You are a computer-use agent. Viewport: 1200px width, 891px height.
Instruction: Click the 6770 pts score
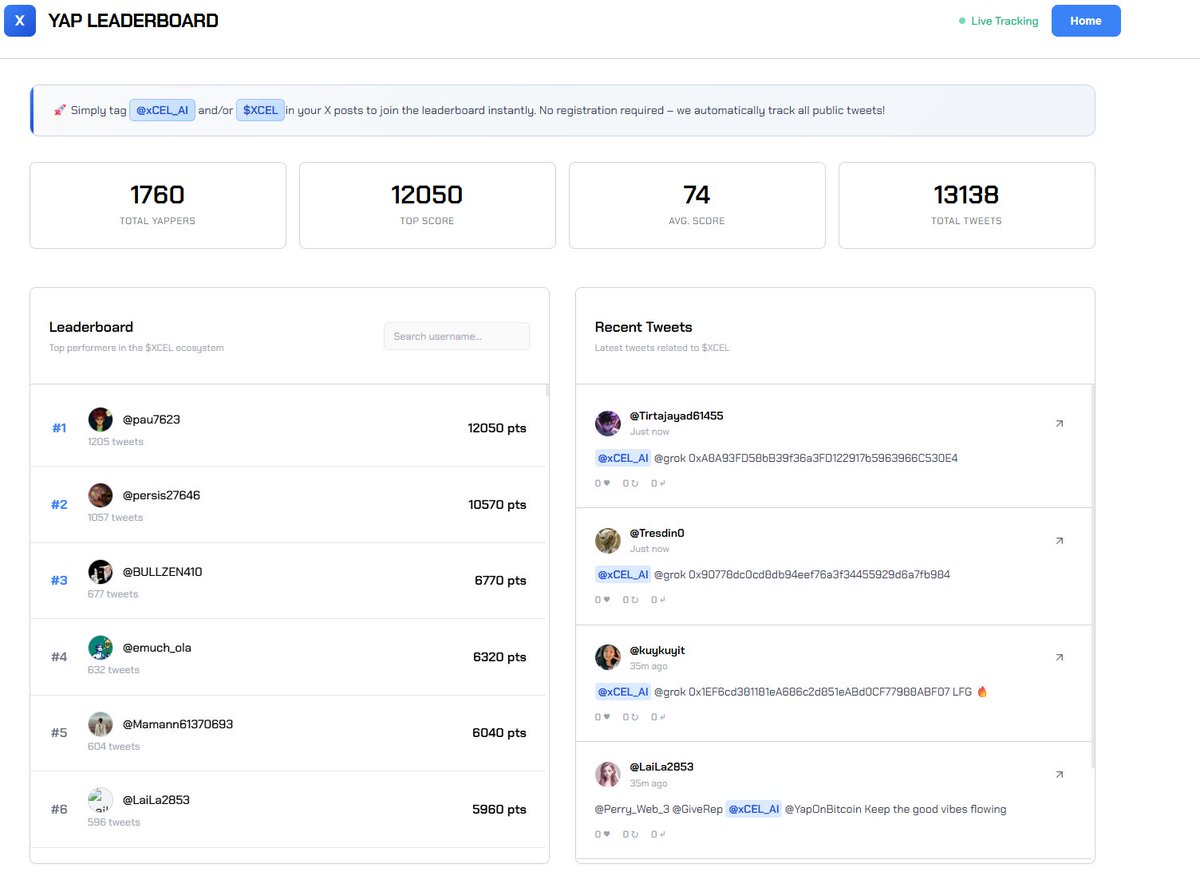tap(500, 580)
